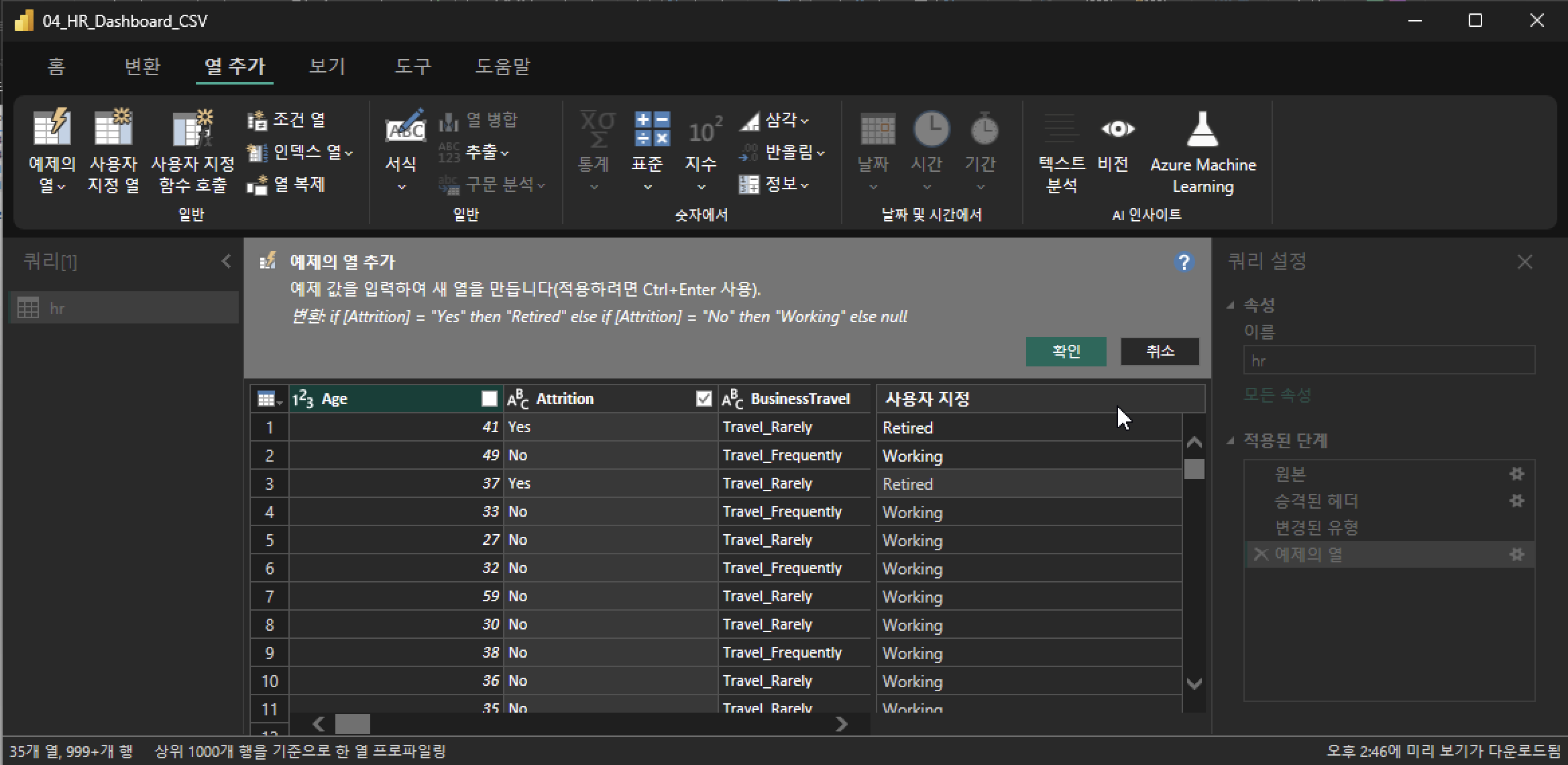Click Invoke Custom Function (사용자 지정 함수 호출) icon
Viewport: 1568px width, 765px height.
pyautogui.click(x=193, y=130)
